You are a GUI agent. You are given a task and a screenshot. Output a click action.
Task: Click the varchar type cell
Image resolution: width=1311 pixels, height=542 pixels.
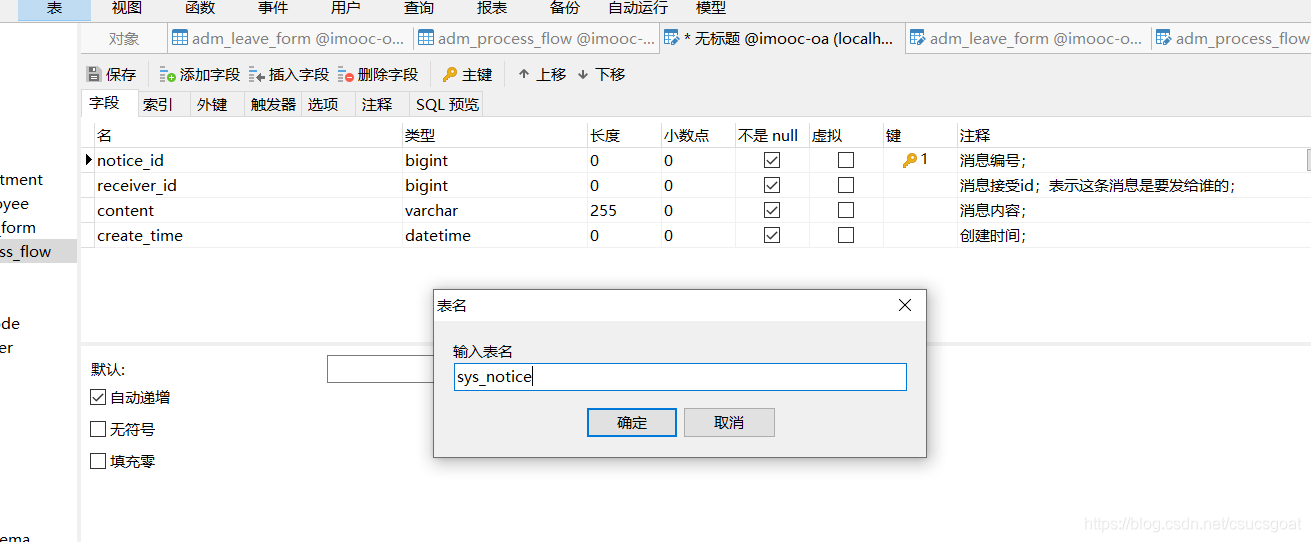tap(494, 210)
